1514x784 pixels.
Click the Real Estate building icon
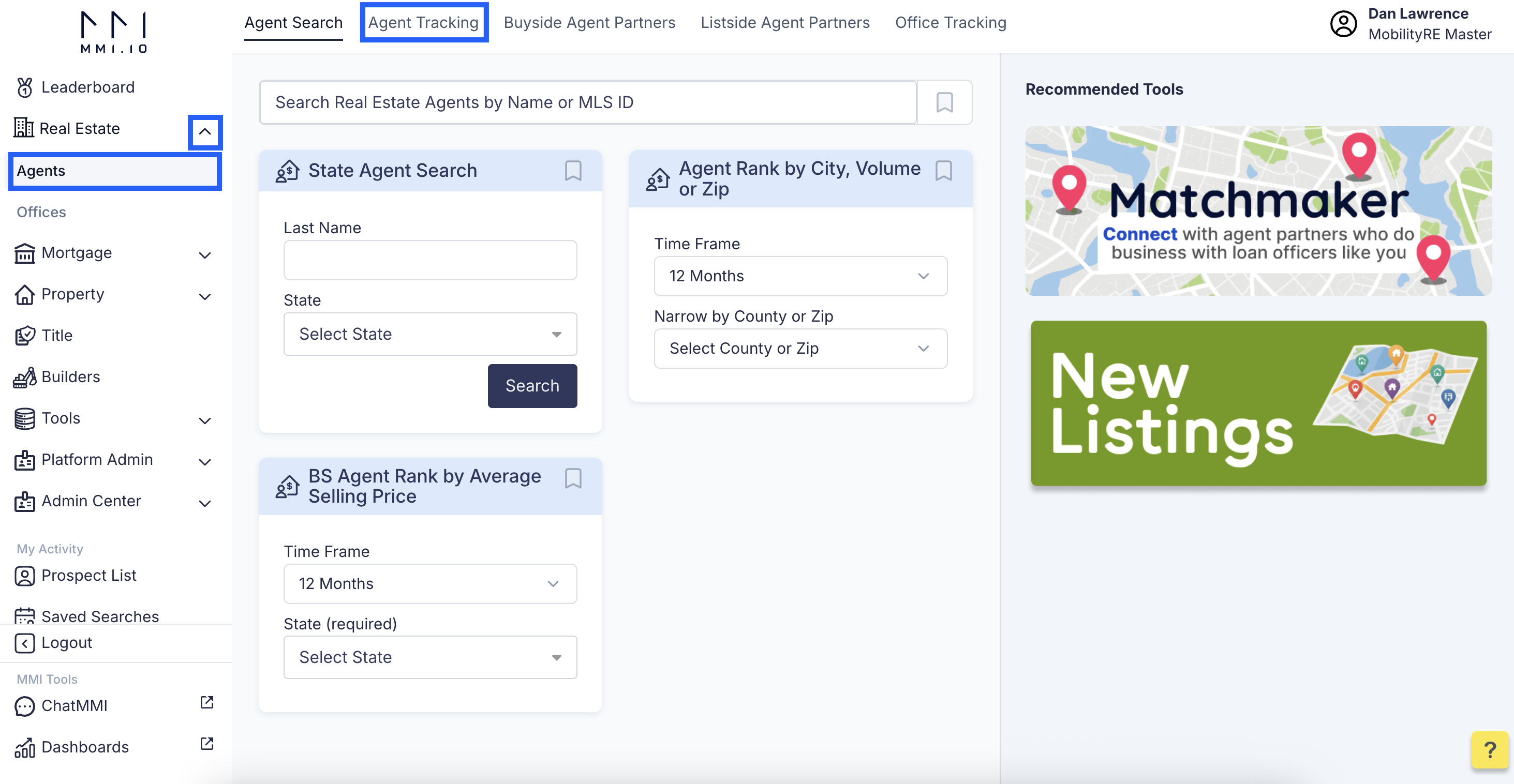(24, 127)
